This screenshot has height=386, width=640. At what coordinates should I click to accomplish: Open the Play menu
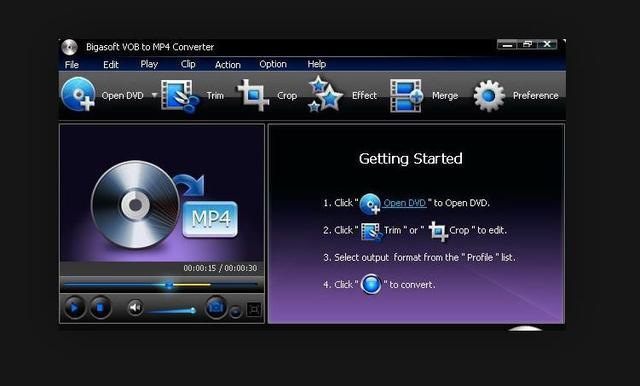[149, 64]
